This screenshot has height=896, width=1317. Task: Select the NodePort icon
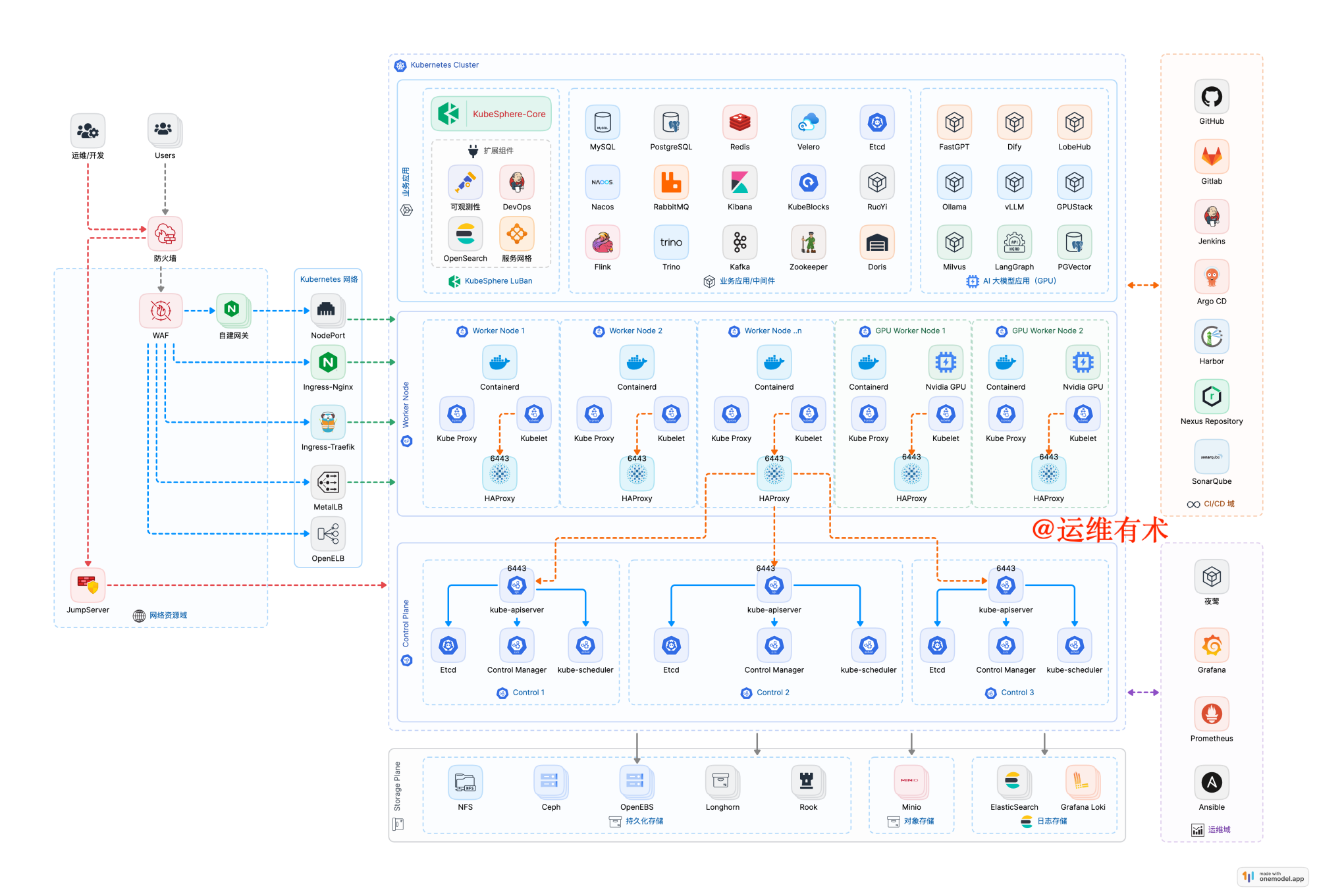coord(328,311)
